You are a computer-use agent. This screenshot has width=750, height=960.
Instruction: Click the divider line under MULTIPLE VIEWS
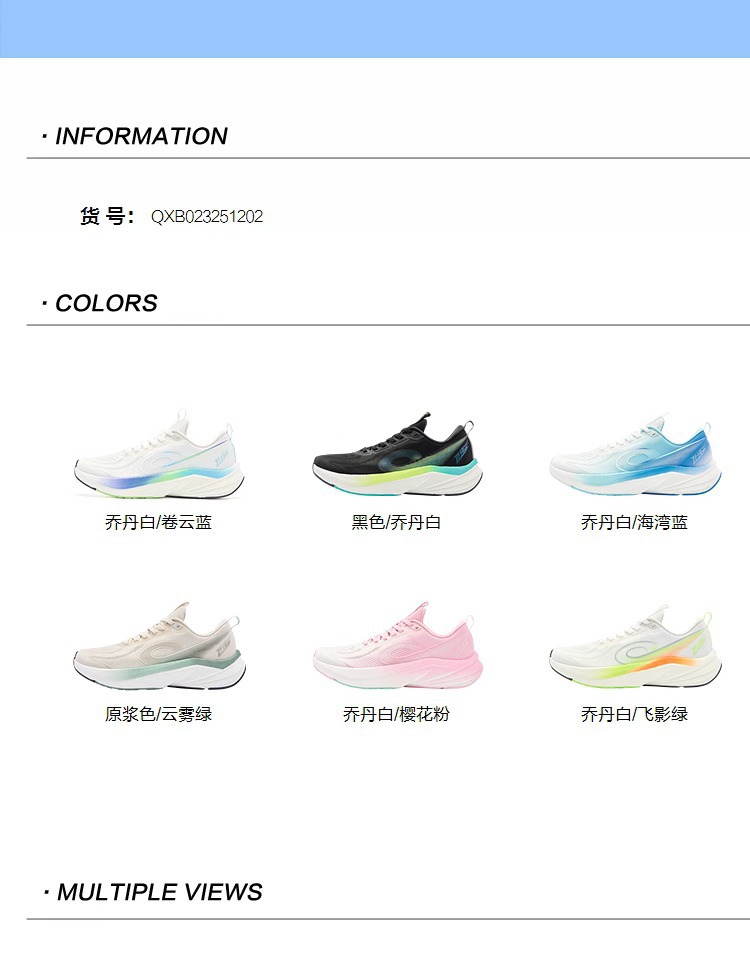[388, 919]
